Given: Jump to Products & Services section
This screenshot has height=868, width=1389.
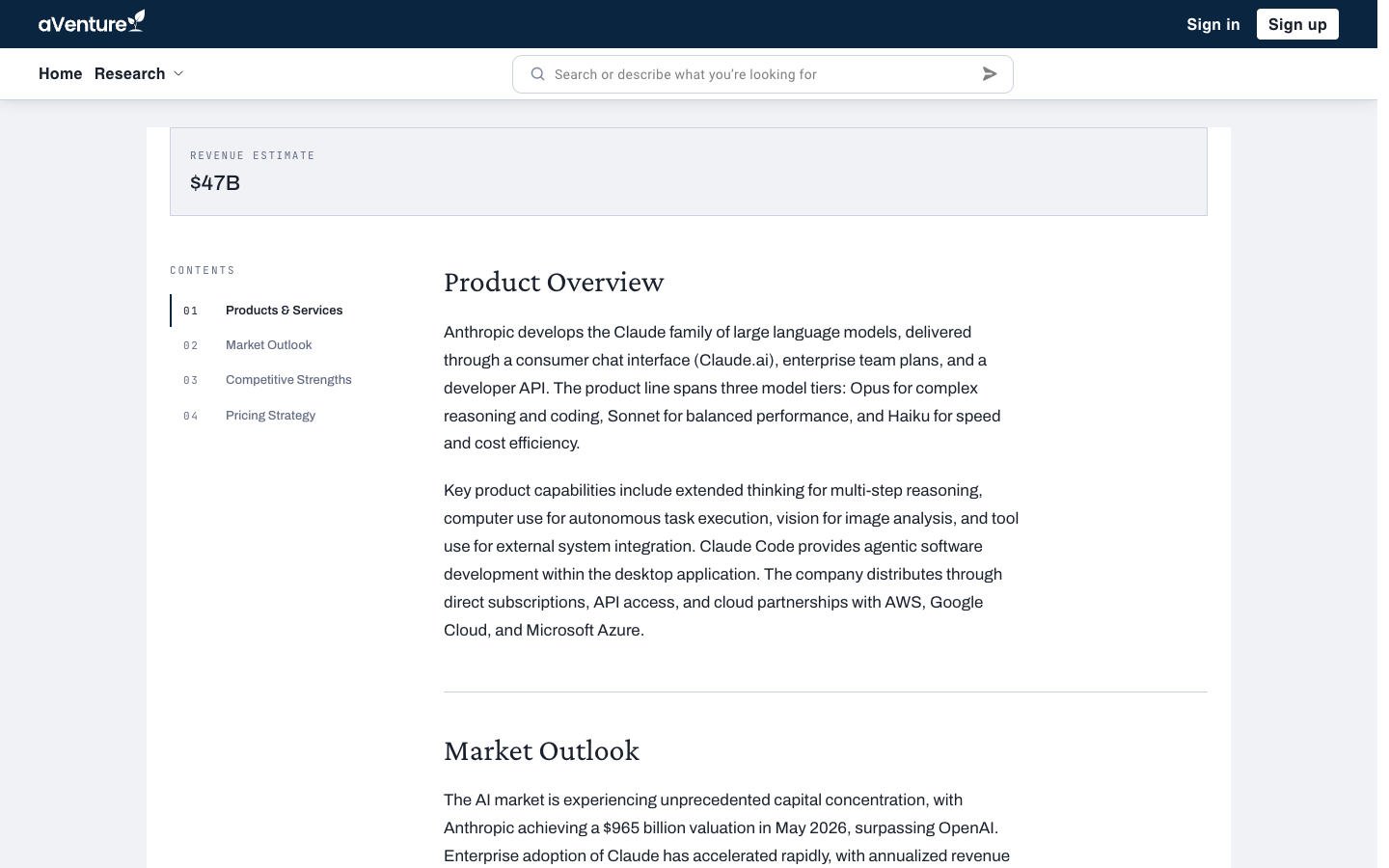Looking at the screenshot, I should (x=285, y=311).
